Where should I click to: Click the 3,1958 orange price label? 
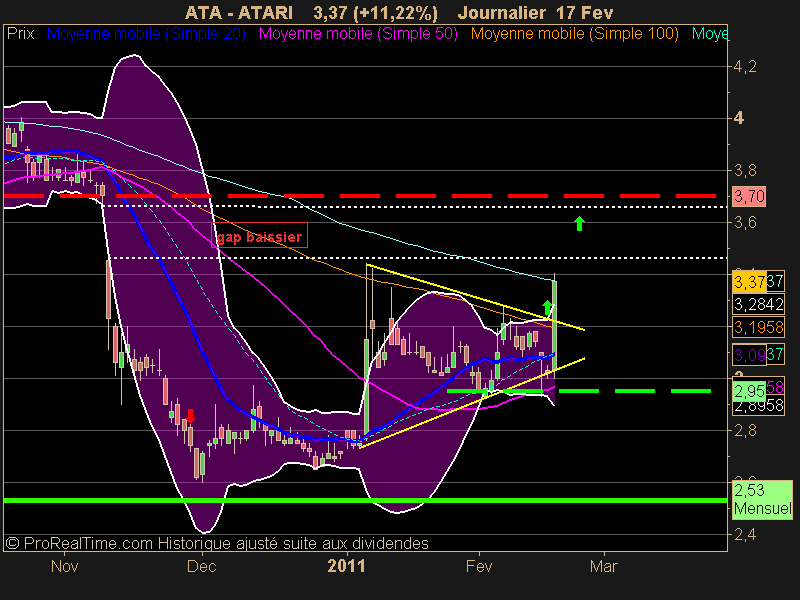click(758, 327)
